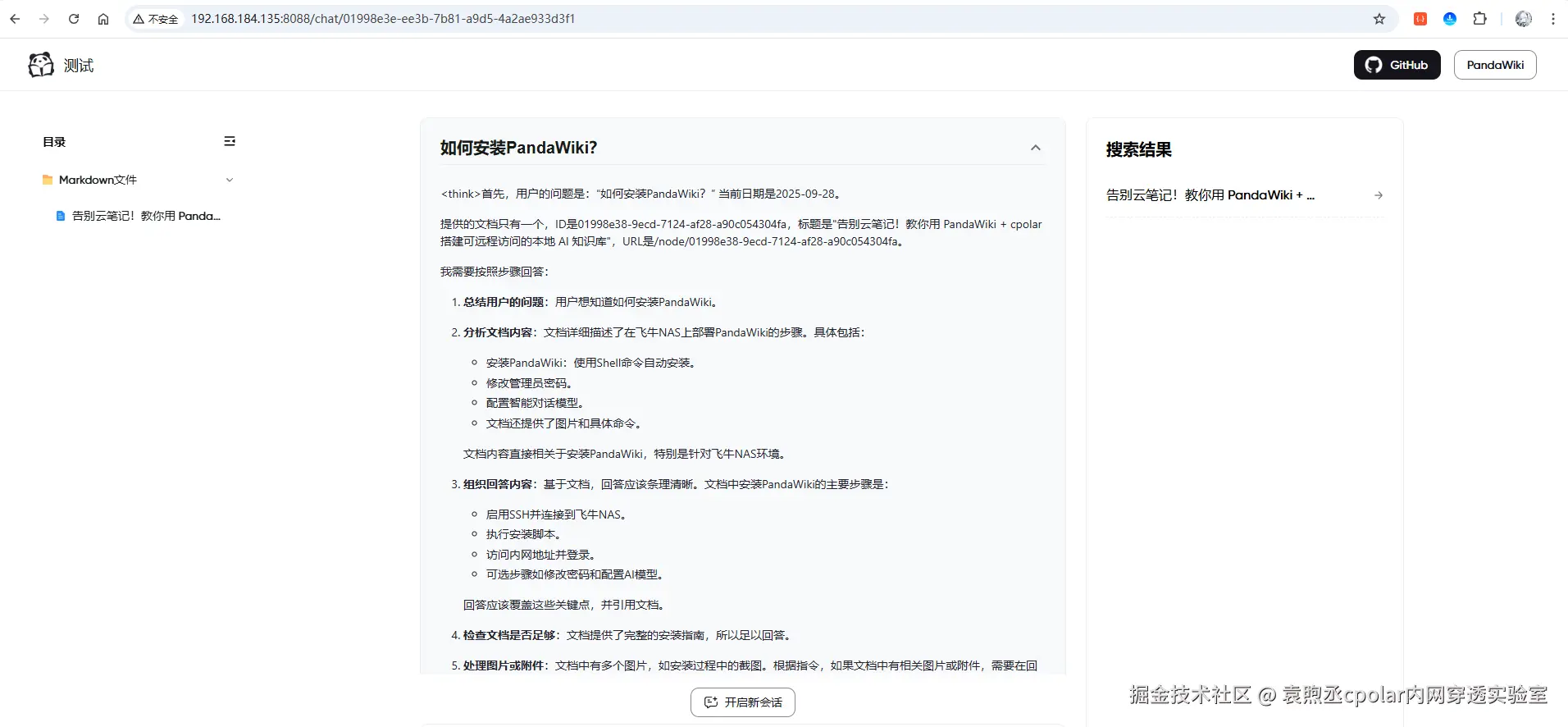Start a new chat with 开启新会话
Screen dimensions: 1568x727
(743, 702)
